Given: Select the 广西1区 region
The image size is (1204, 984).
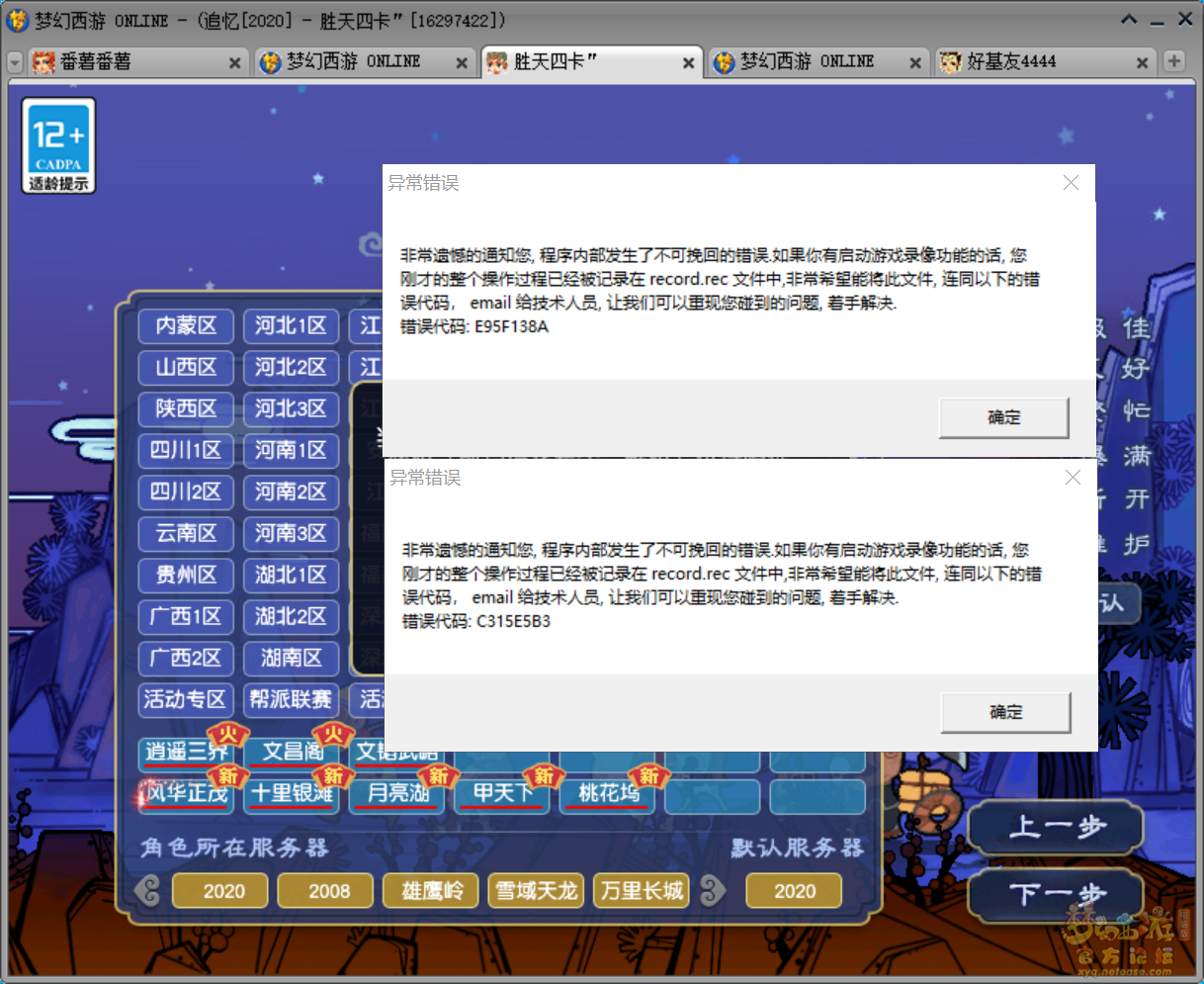Looking at the screenshot, I should click(186, 616).
